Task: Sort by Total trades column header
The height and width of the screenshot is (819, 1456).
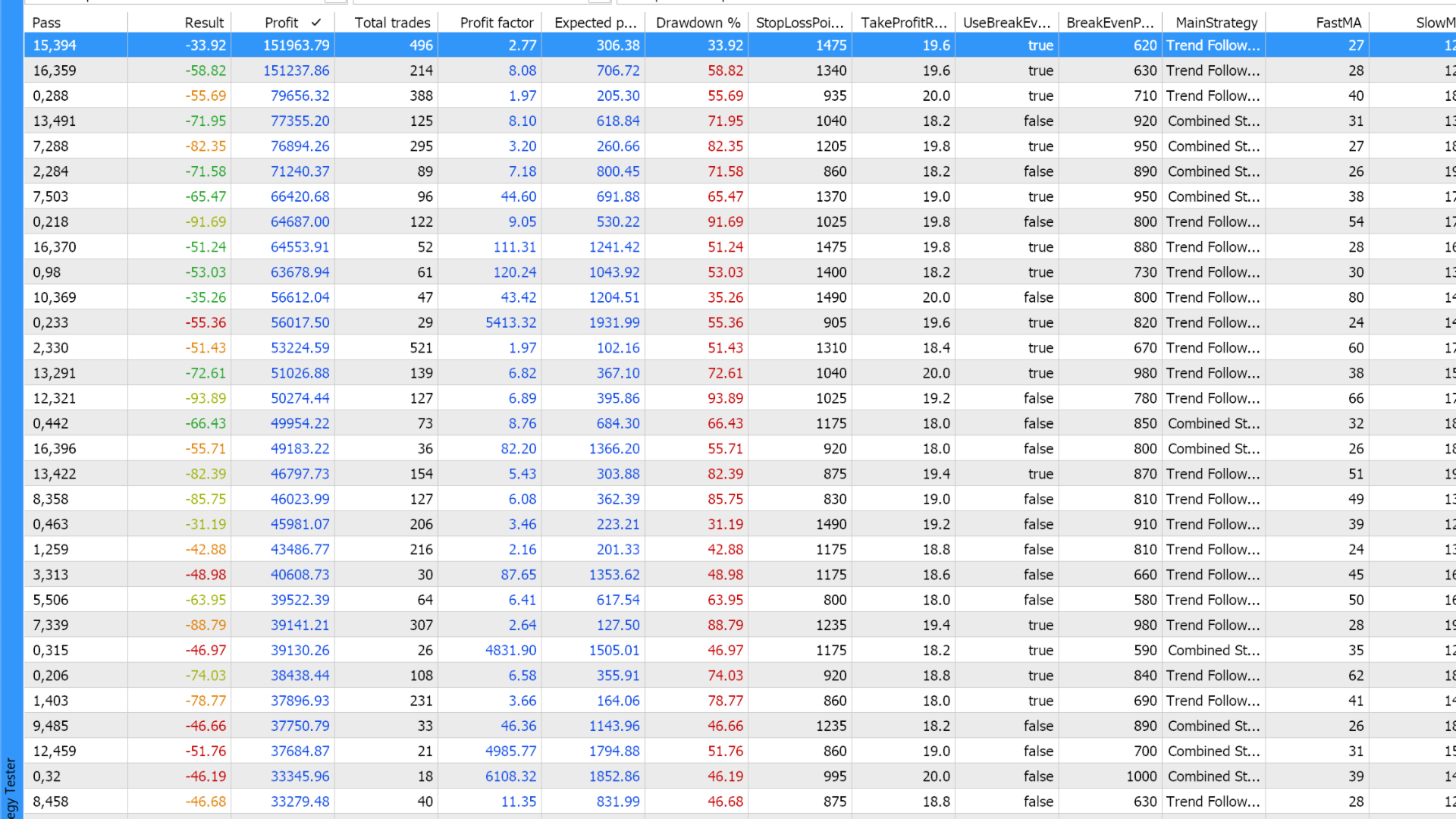Action: pos(392,23)
